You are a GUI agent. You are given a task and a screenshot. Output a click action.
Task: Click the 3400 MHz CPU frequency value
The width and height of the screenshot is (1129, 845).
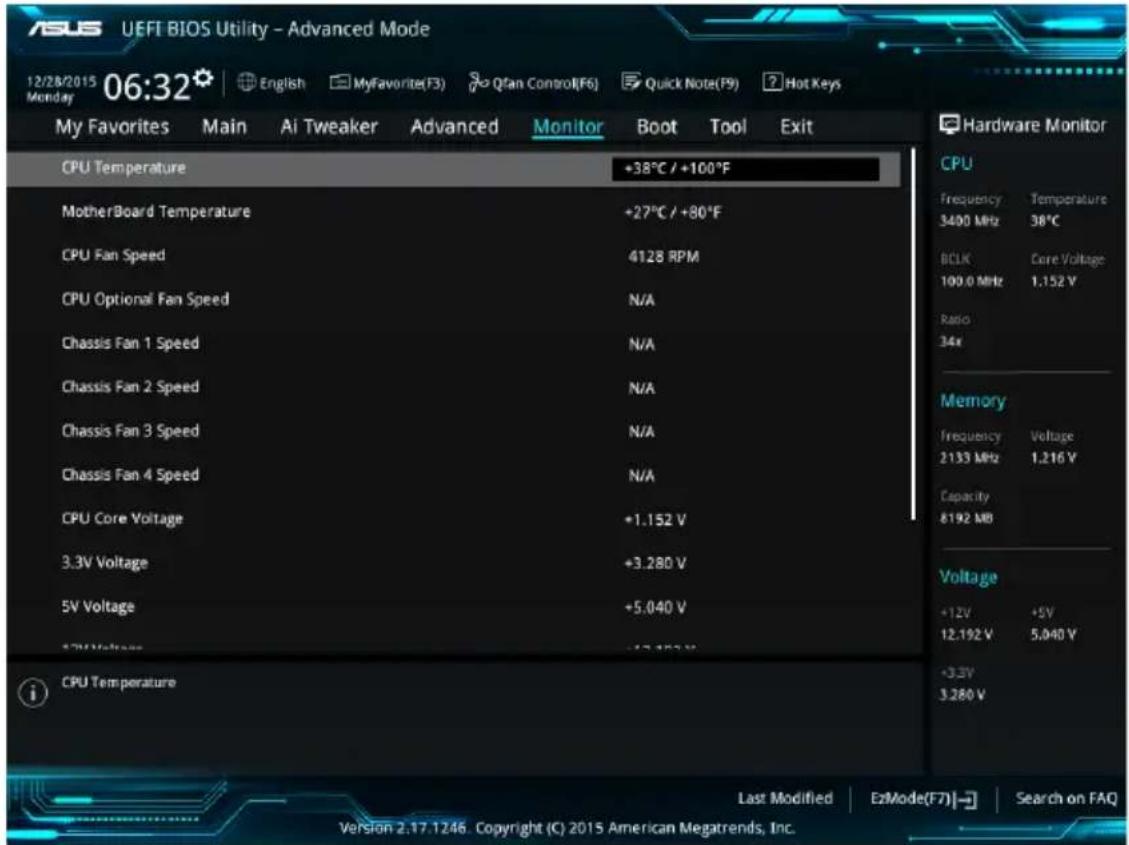969,221
